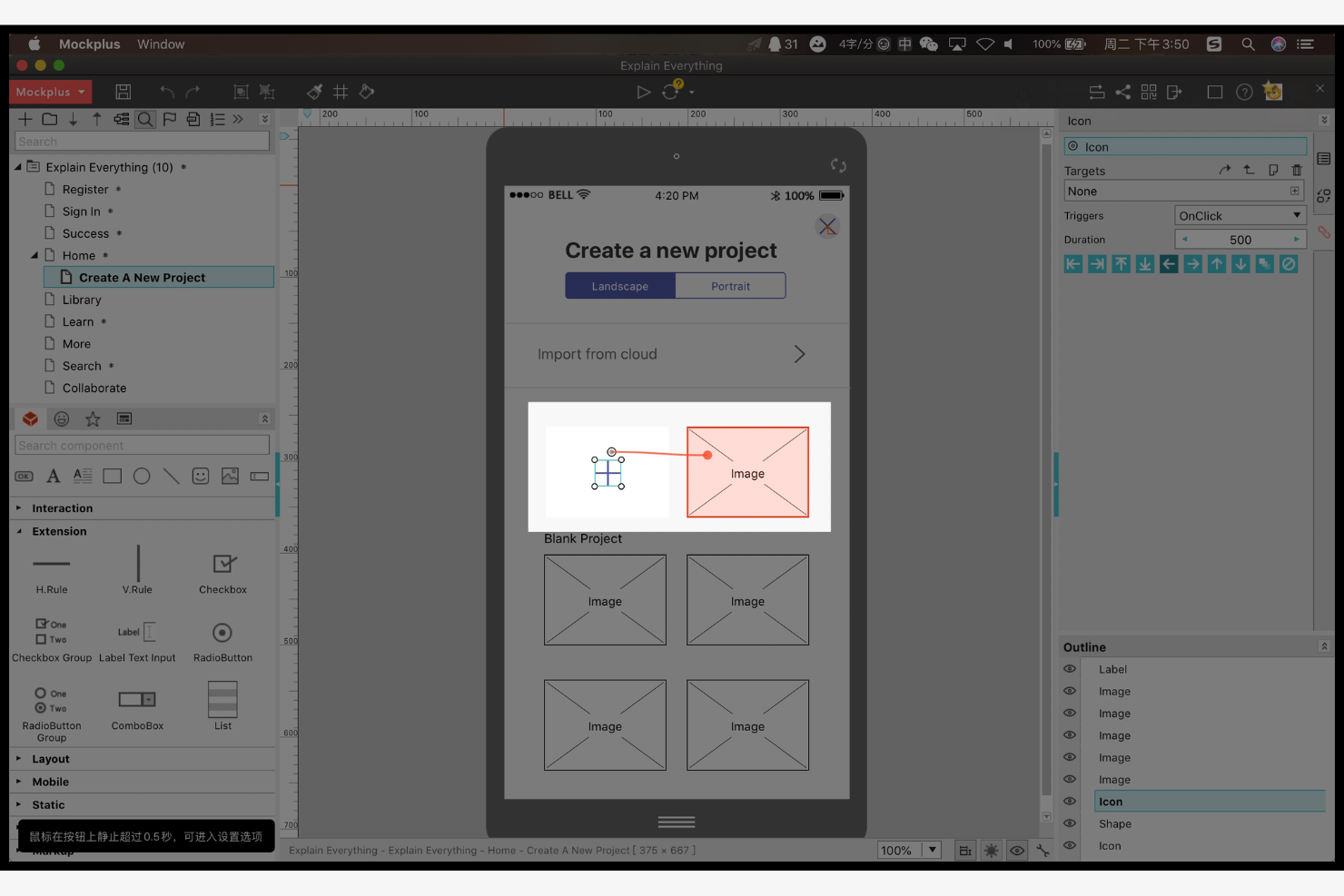This screenshot has height=896, width=1344.
Task: Select the move-left animation arrow button
Action: point(1169,264)
